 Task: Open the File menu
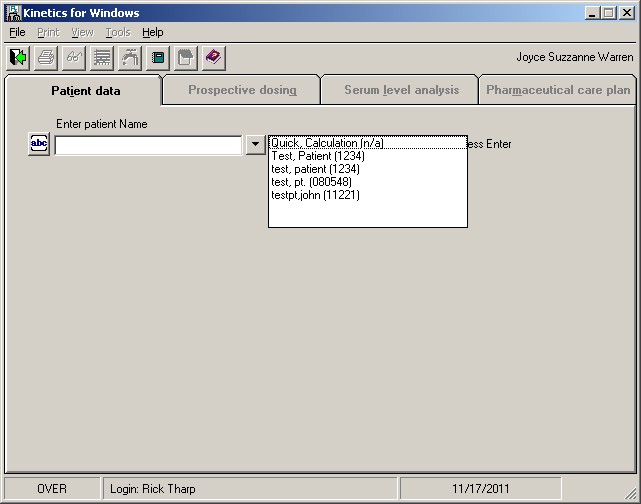click(17, 32)
